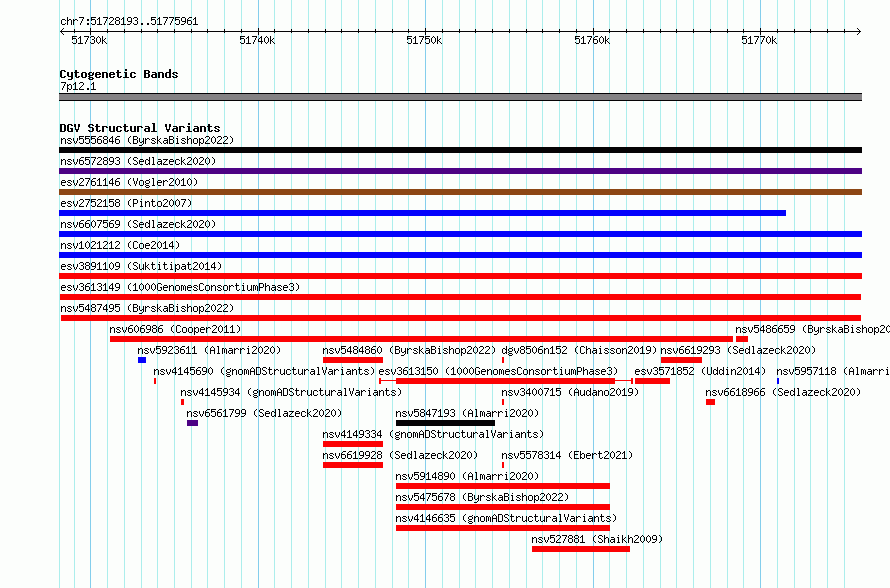Click nsv4145690 (gnomADStructuralVariants) label
Viewport: 890px width, 588px height.
point(265,371)
